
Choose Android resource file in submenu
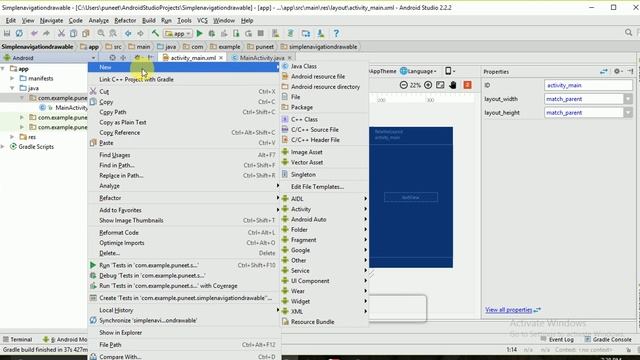click(325, 76)
